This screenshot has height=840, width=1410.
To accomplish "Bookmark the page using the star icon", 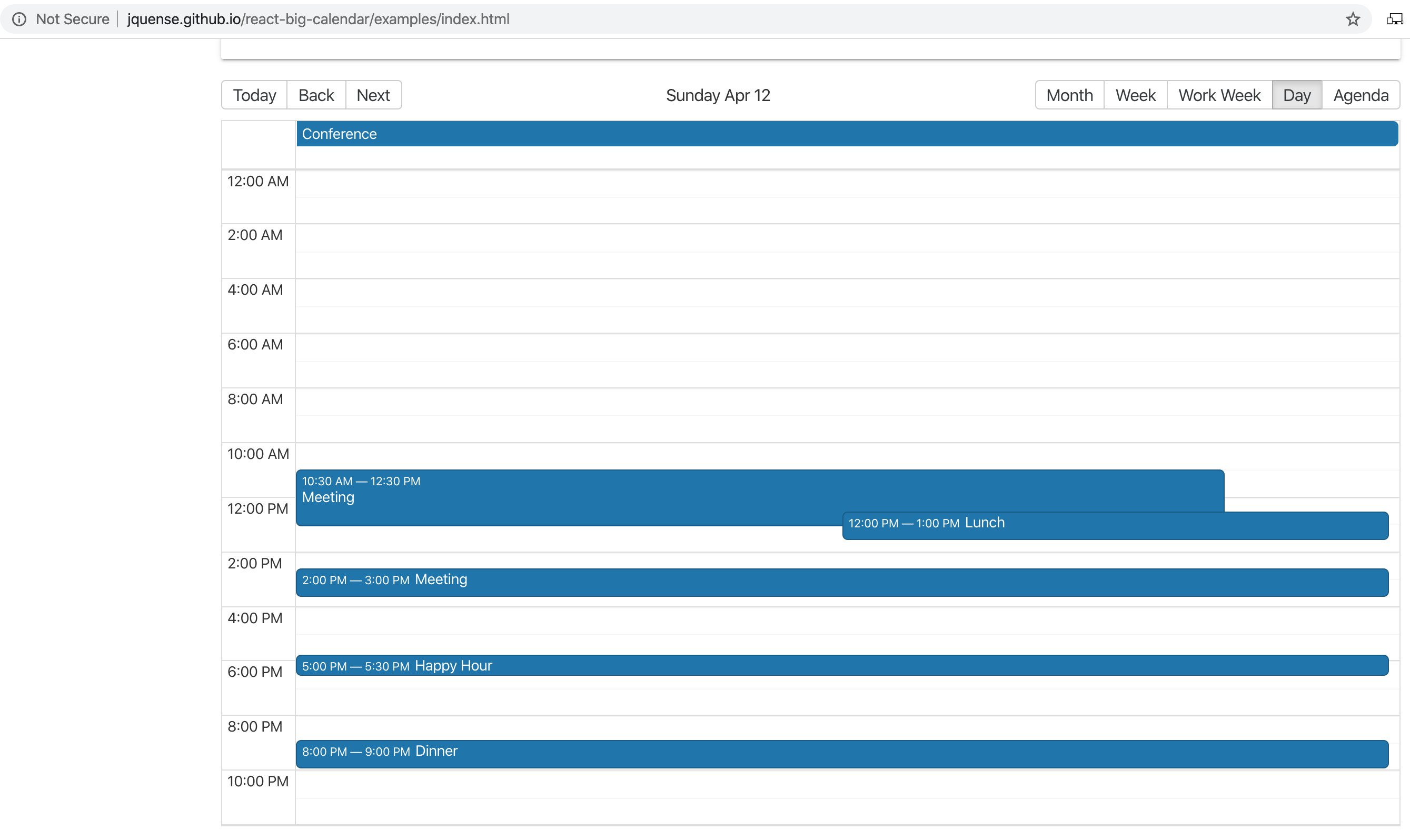I will [x=1353, y=18].
